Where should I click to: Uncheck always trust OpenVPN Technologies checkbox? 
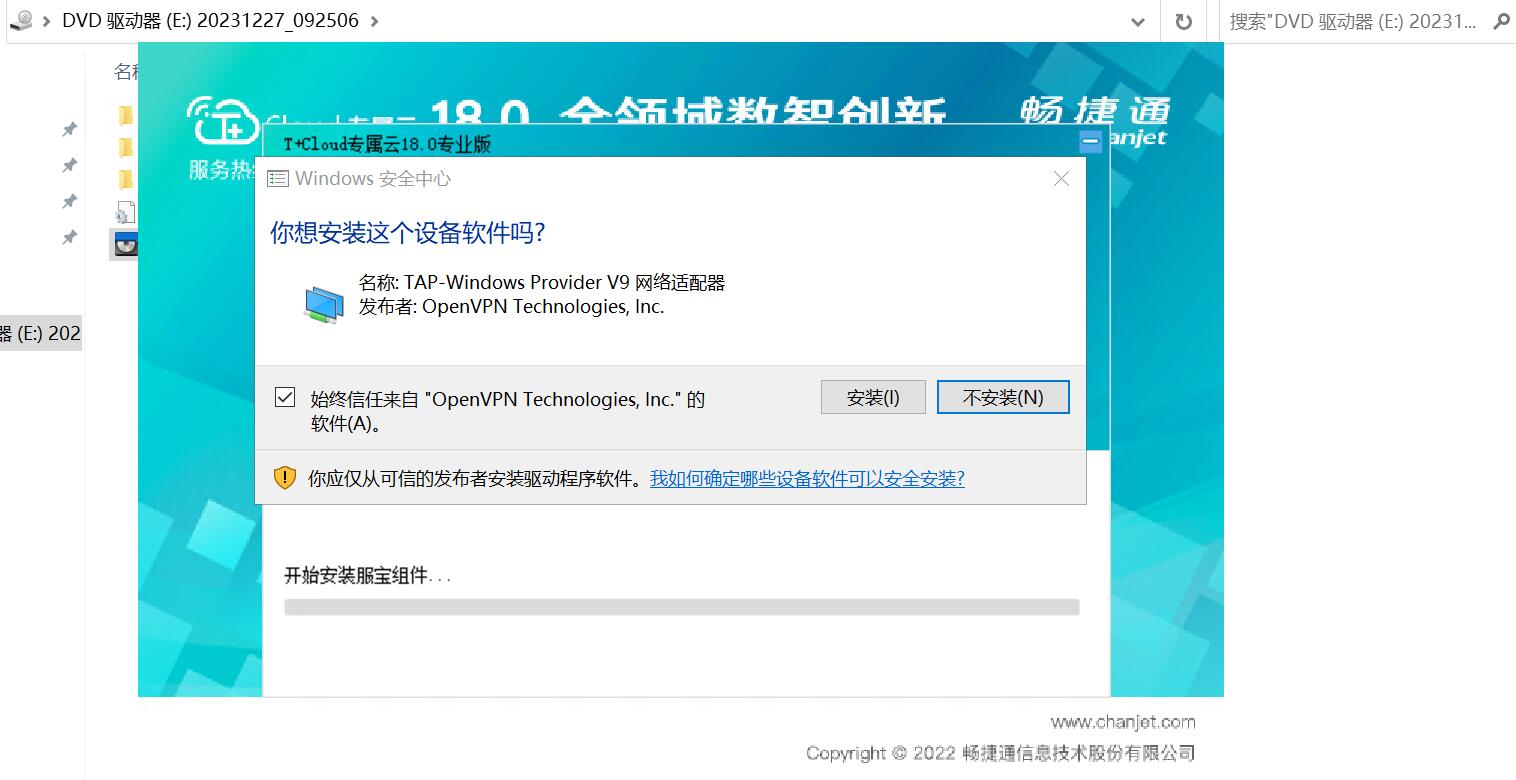click(x=285, y=398)
